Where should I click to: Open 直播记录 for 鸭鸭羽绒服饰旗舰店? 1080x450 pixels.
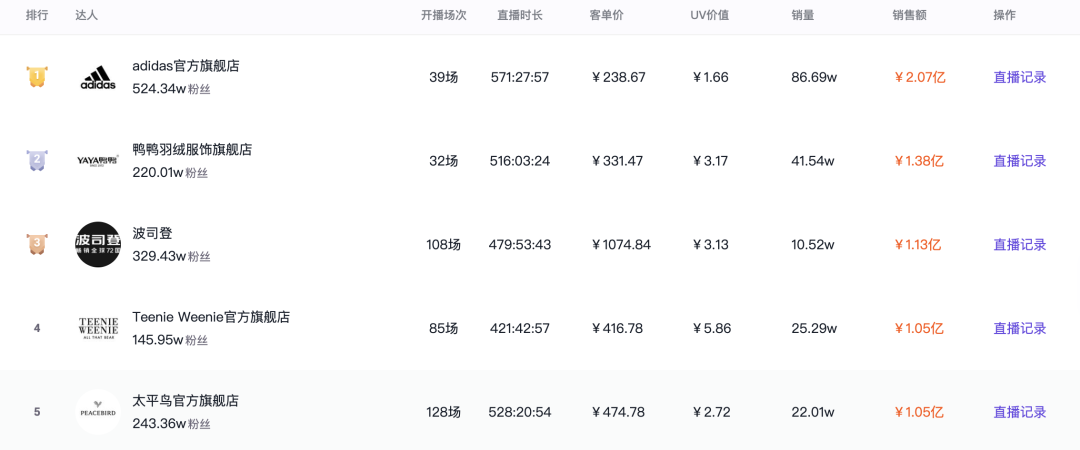point(1019,161)
